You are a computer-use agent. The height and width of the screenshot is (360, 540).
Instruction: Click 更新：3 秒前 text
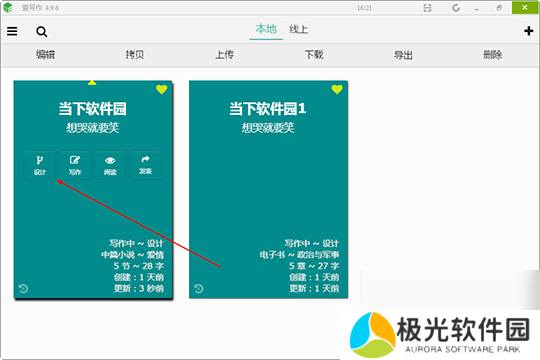[139, 288]
